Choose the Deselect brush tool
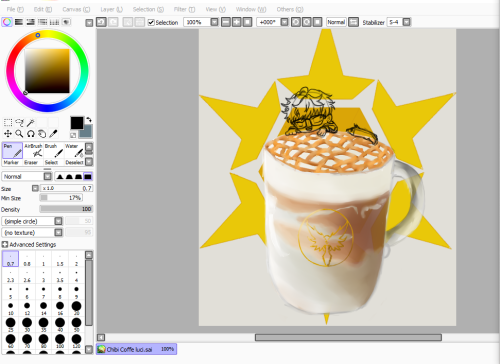The height and width of the screenshot is (364, 500). click(74, 162)
